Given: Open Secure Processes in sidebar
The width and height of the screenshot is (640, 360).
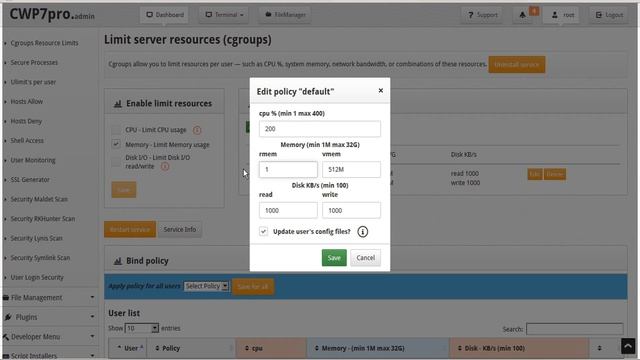Looking at the screenshot, I should [34, 62].
